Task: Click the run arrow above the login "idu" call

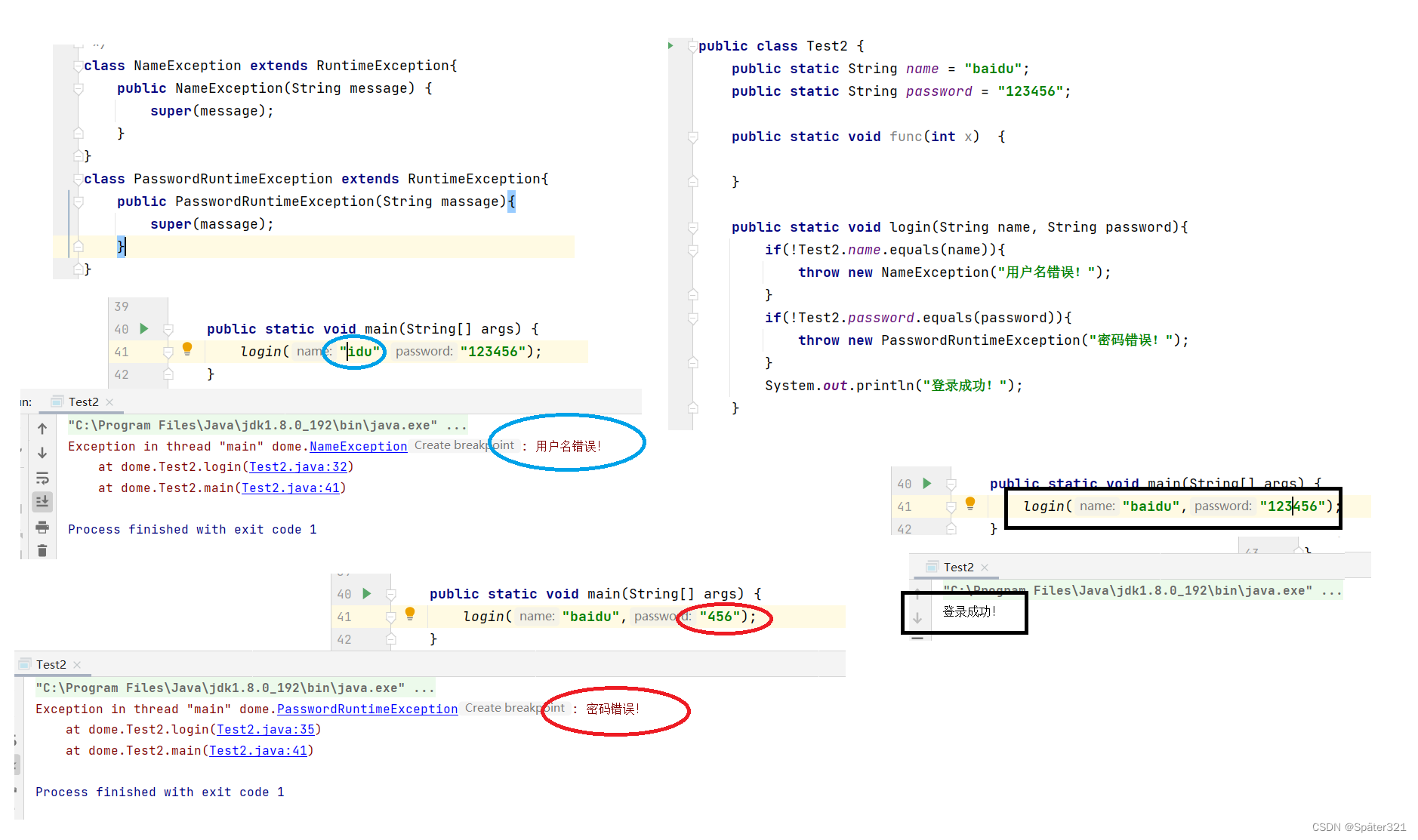Action: click(x=144, y=328)
